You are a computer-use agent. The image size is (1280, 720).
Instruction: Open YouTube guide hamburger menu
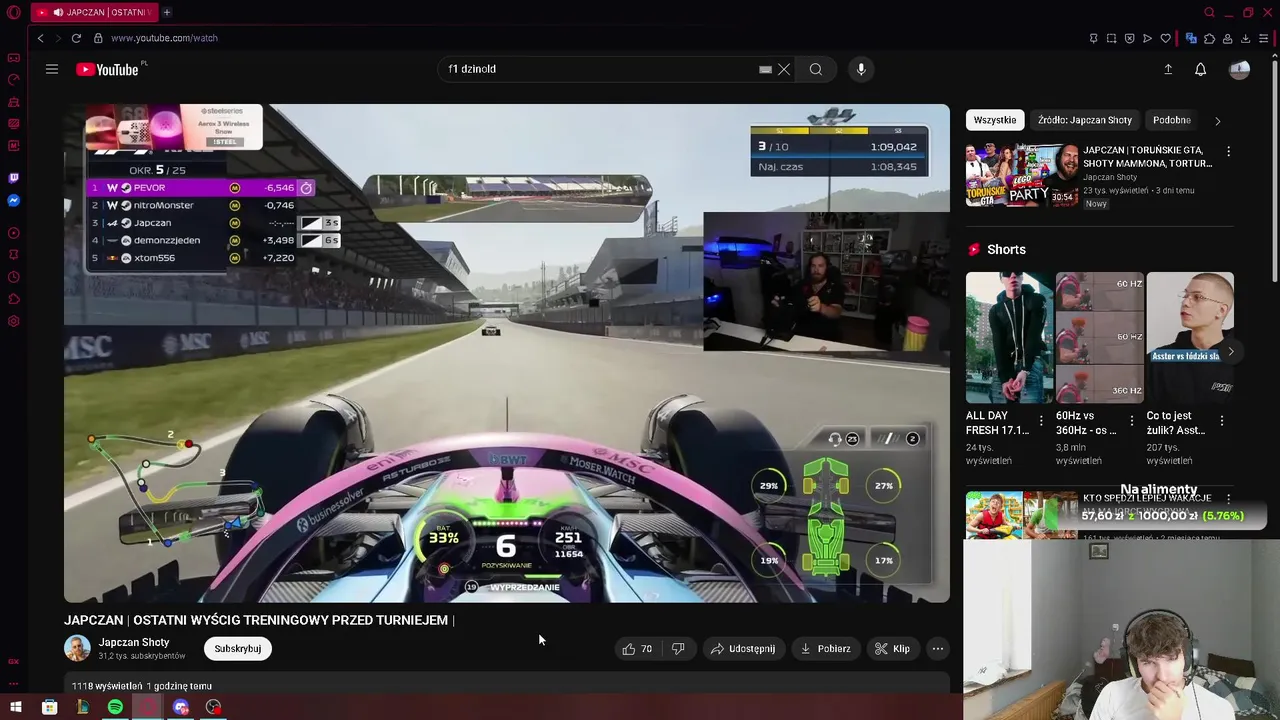tap(52, 69)
